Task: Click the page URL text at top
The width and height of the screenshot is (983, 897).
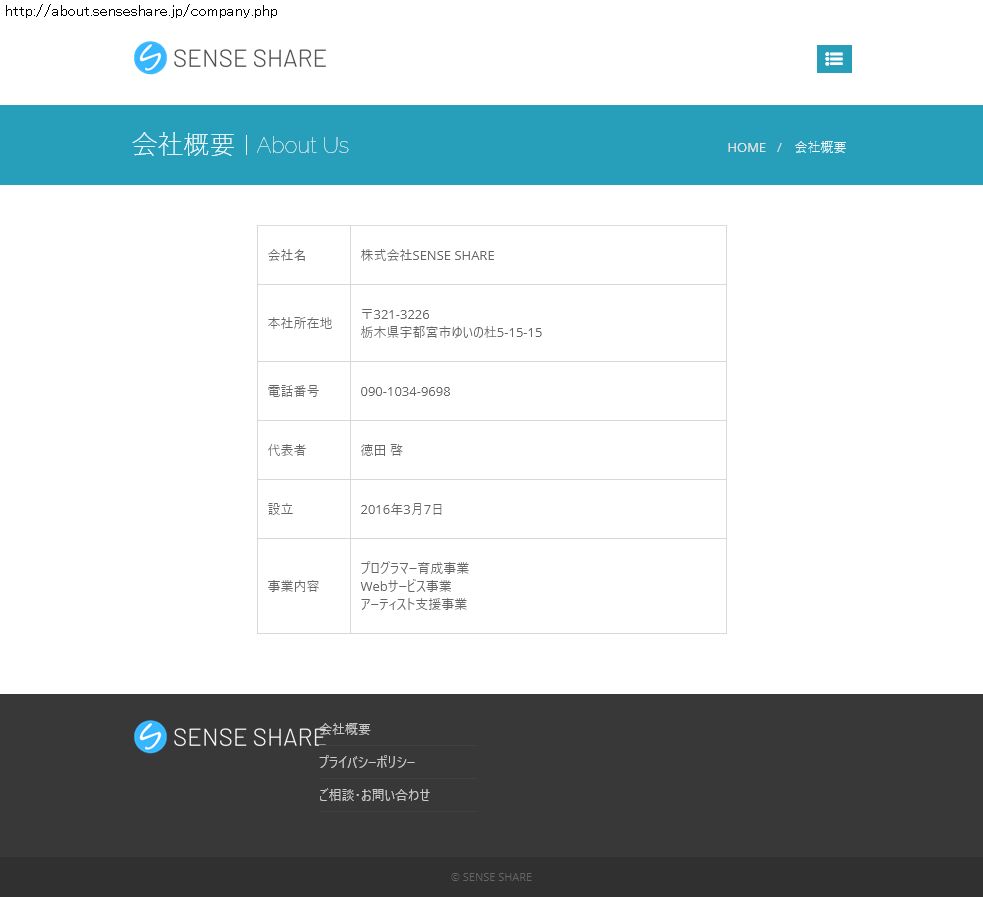Action: pos(141,11)
